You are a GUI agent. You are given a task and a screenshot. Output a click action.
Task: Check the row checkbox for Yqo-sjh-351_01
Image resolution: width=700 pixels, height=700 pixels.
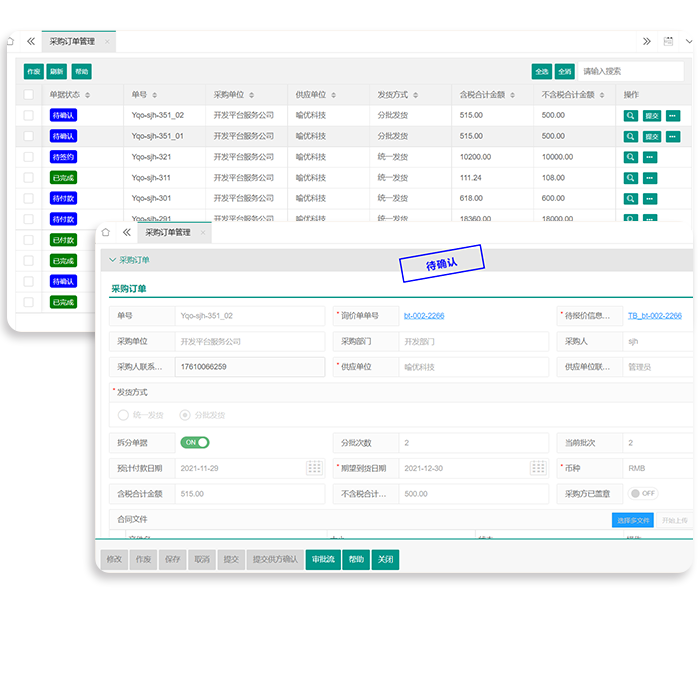[x=29, y=136]
